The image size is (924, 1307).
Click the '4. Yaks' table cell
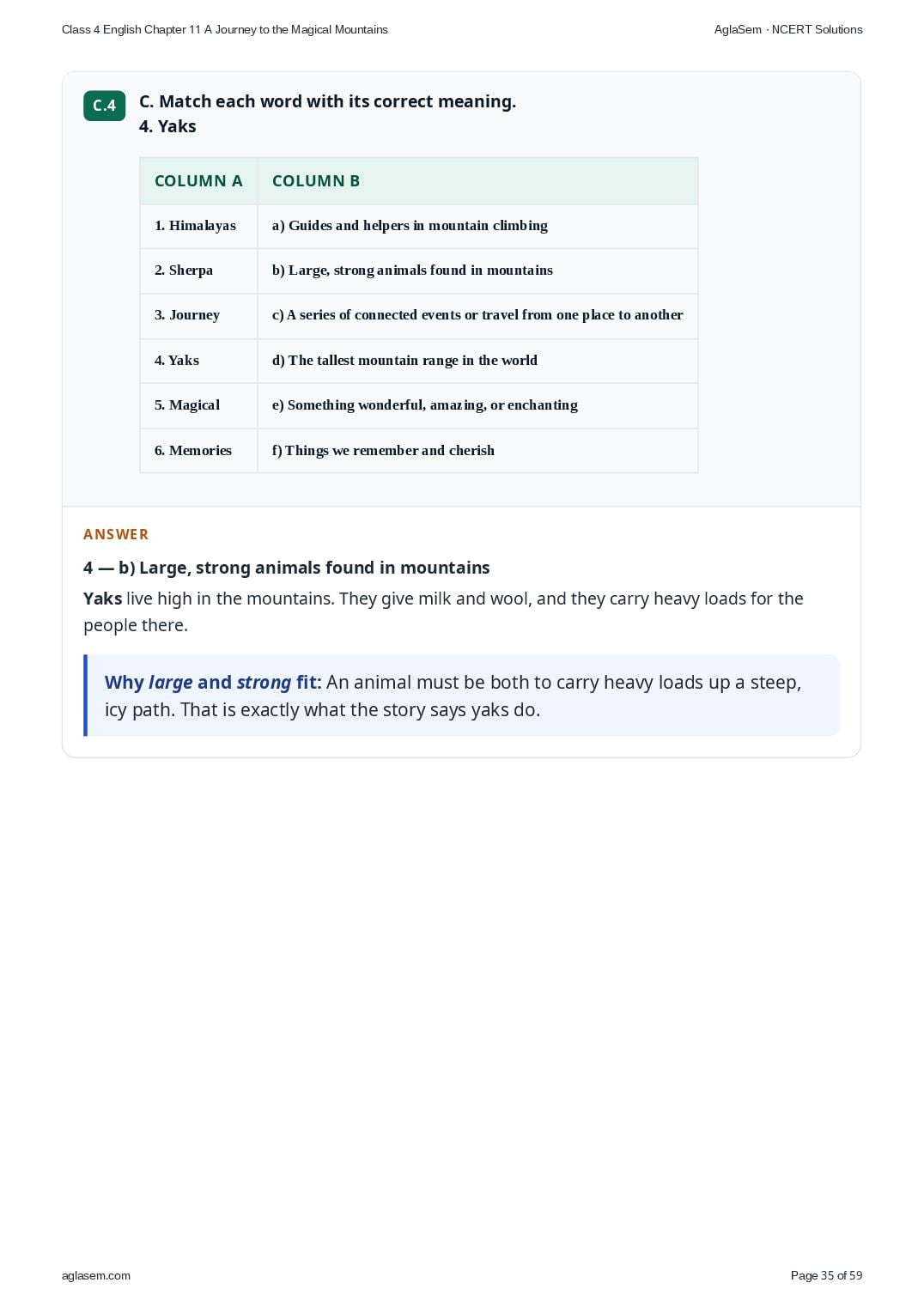point(198,361)
